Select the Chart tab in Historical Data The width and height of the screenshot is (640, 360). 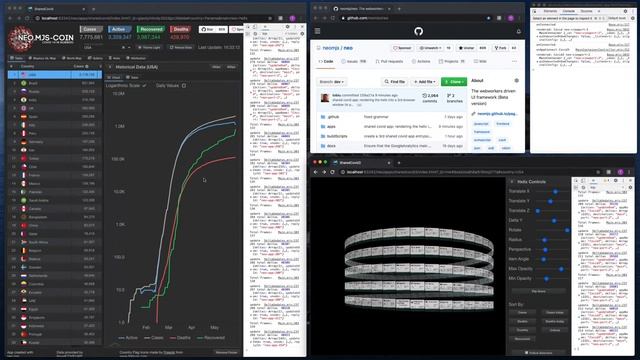tap(114, 77)
